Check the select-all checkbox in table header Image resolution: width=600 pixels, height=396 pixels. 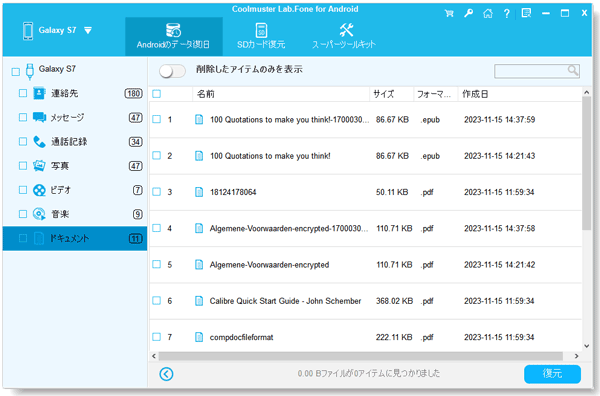tap(157, 94)
